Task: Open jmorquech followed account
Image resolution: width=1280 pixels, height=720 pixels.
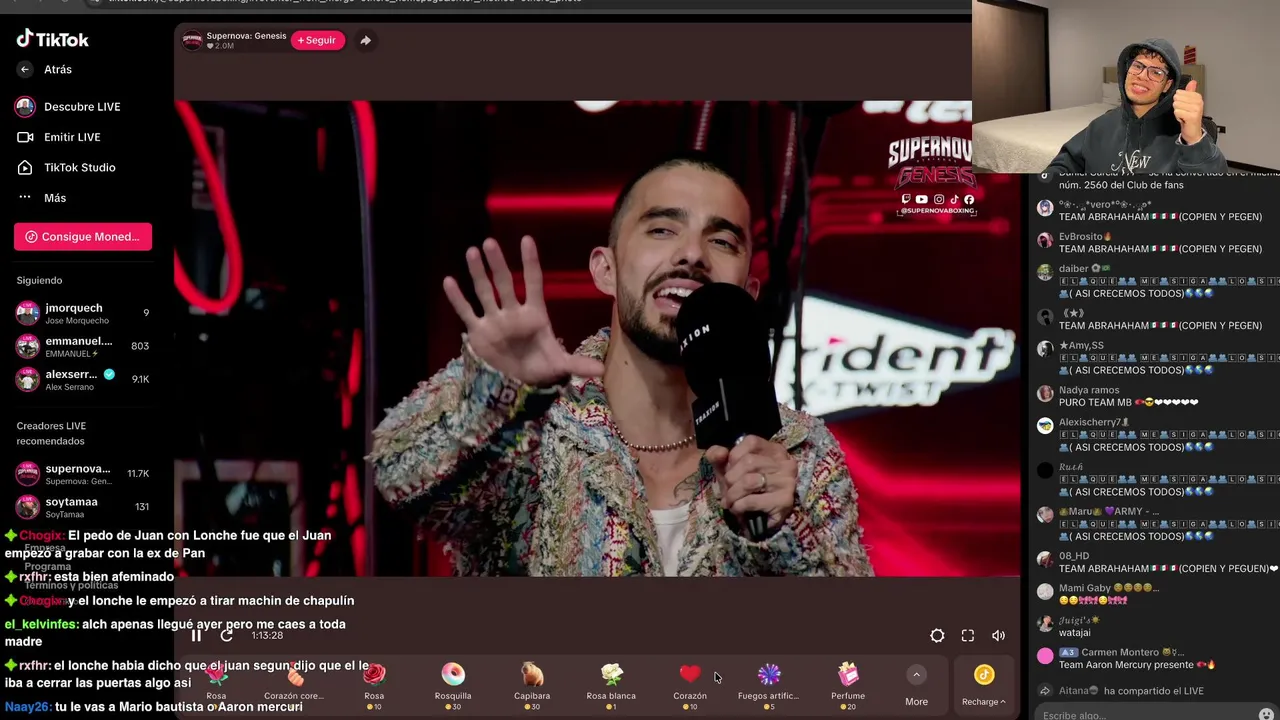Action: click(x=82, y=313)
